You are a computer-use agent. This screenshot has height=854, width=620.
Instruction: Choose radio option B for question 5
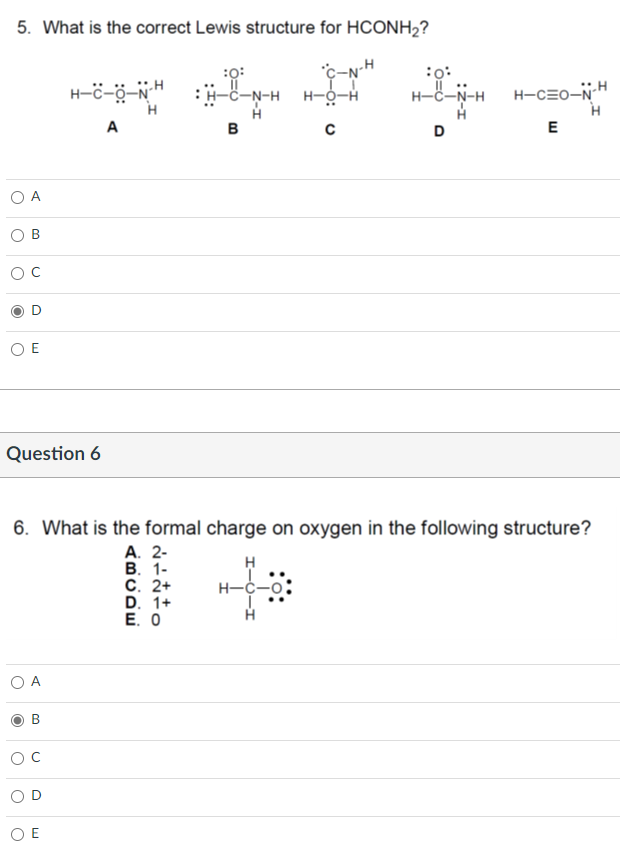click(x=17, y=235)
